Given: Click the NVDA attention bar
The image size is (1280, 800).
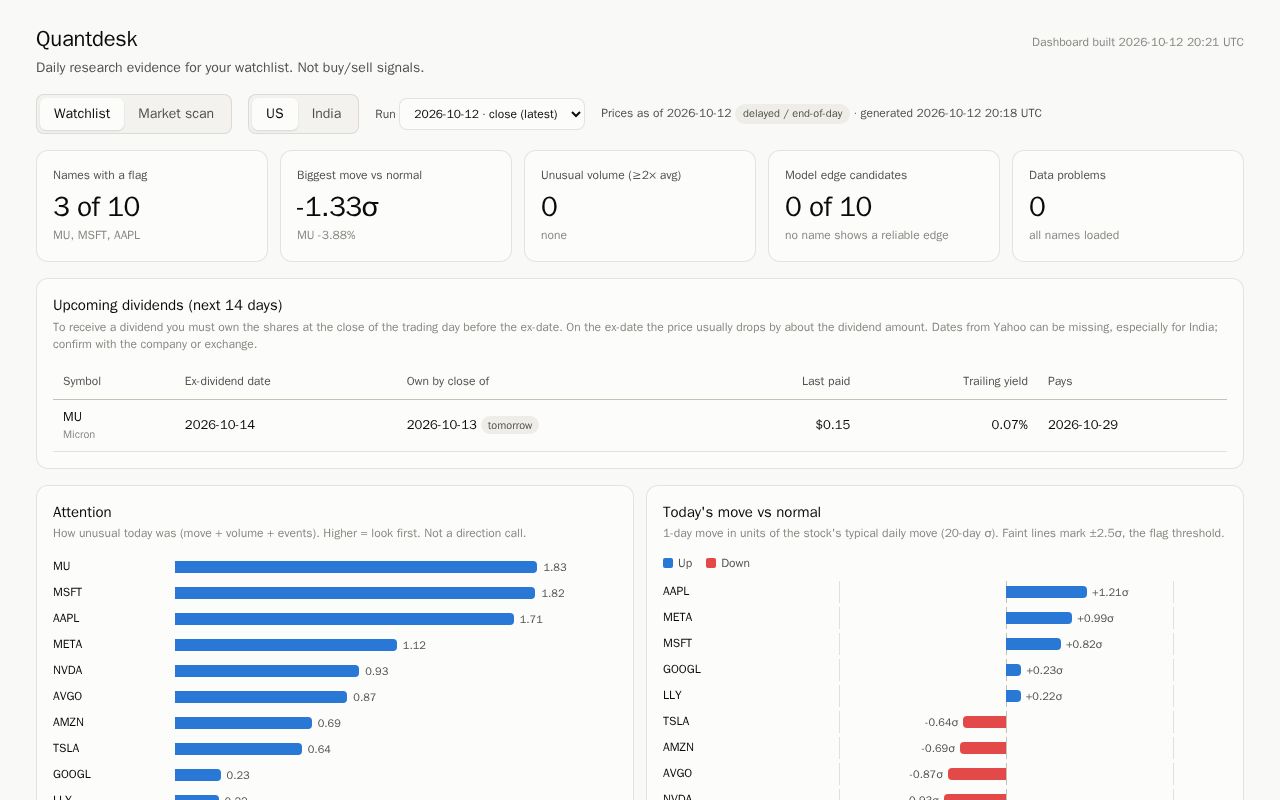Looking at the screenshot, I should (x=267, y=671).
